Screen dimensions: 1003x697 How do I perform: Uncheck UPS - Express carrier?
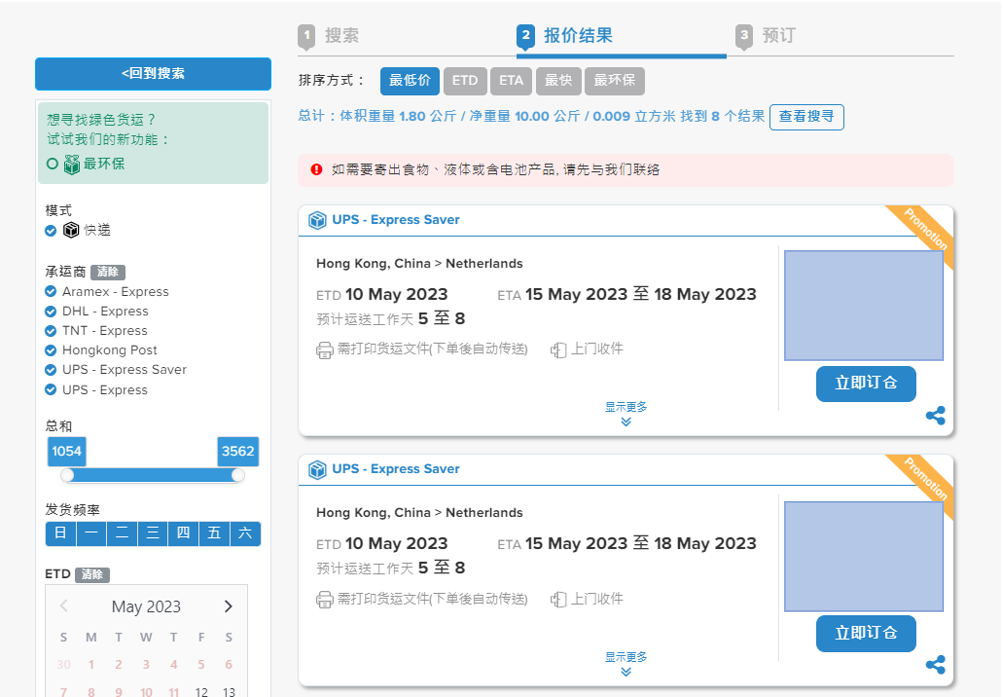pyautogui.click(x=51, y=390)
